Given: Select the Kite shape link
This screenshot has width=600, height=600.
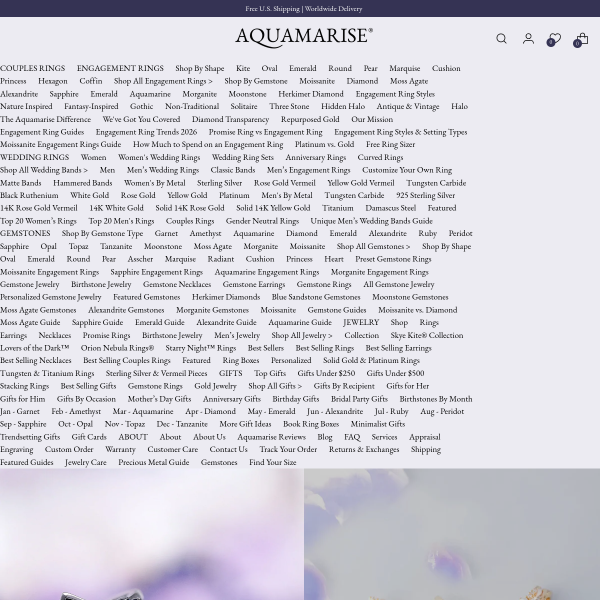Looking at the screenshot, I should (x=243, y=68).
